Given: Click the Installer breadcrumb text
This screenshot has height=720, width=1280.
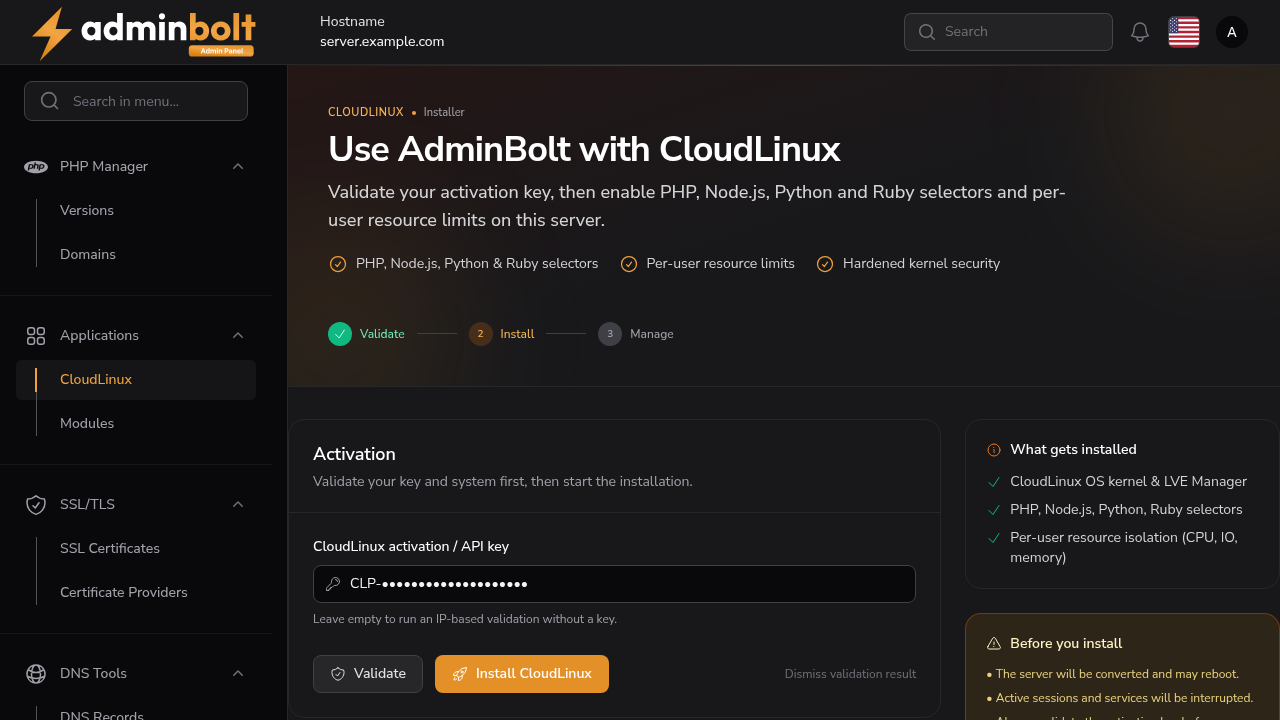Looking at the screenshot, I should pyautogui.click(x=444, y=112).
